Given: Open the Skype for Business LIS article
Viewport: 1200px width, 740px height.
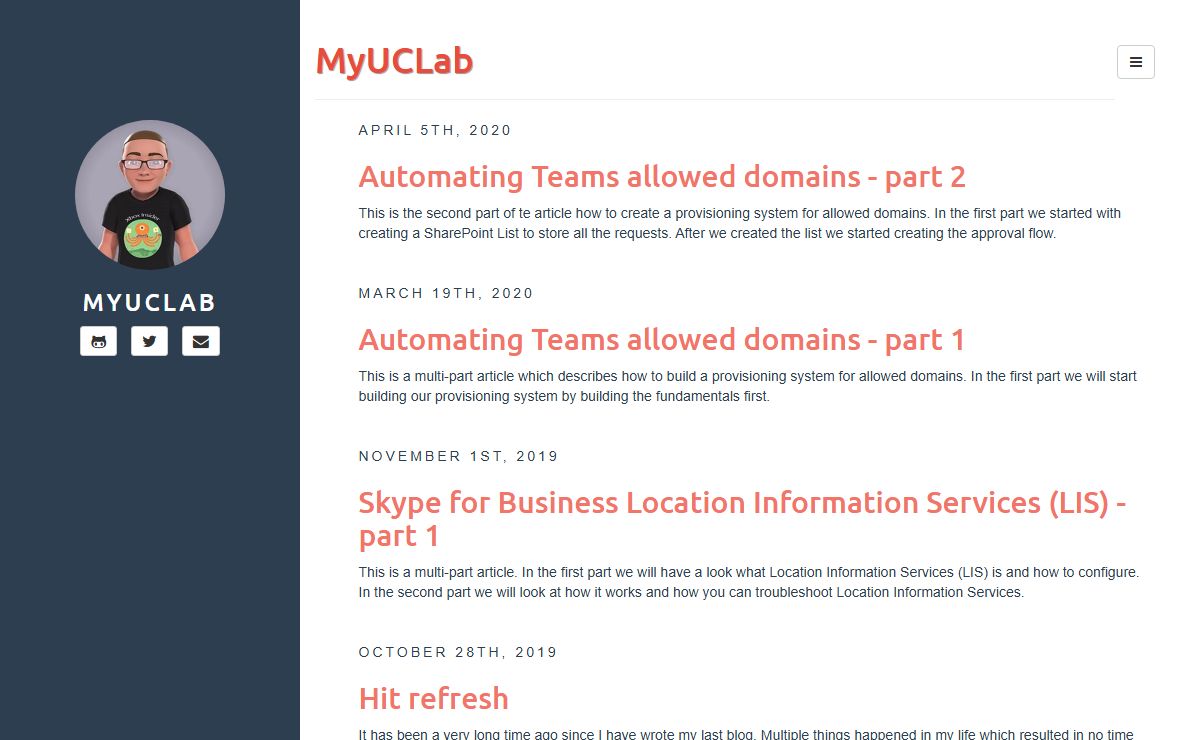Looking at the screenshot, I should [x=743, y=519].
